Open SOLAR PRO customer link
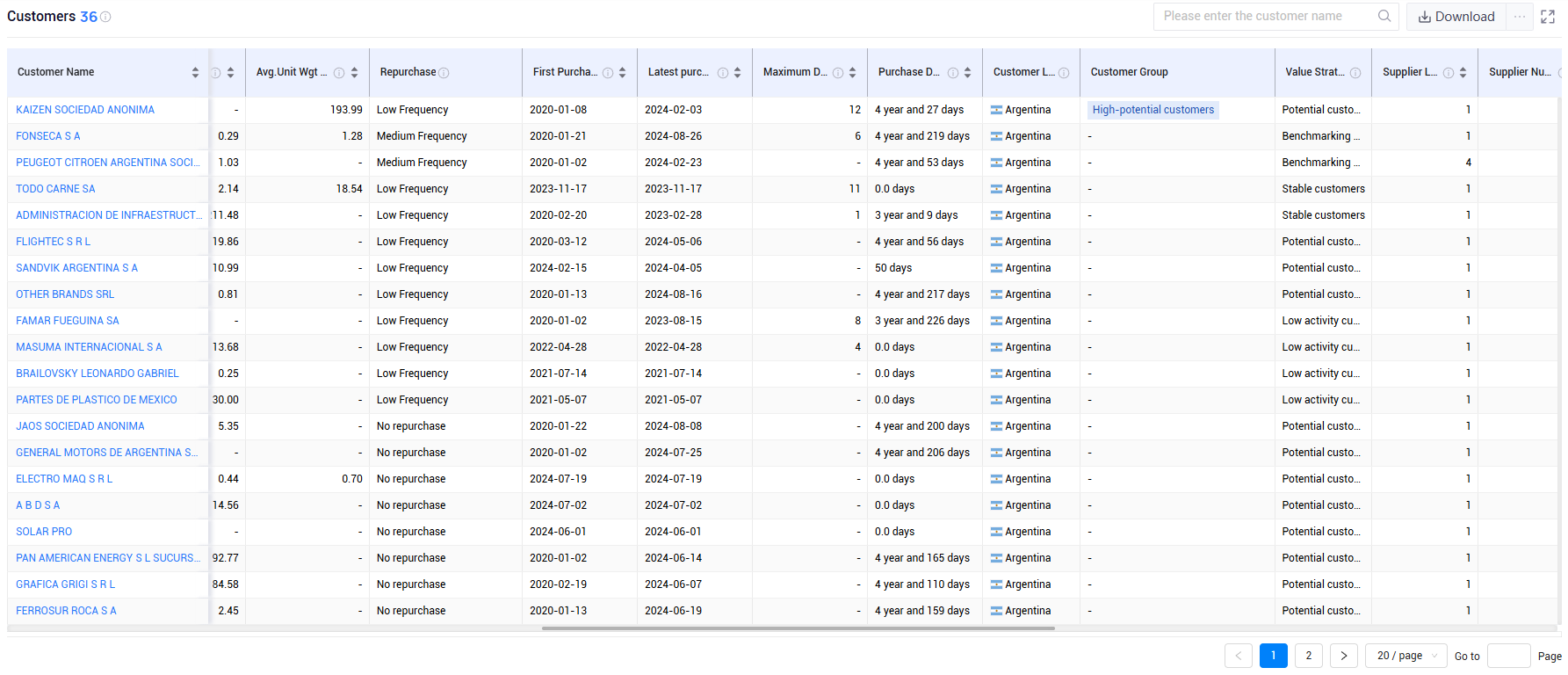Viewport: 1568px width, 675px height. point(44,532)
